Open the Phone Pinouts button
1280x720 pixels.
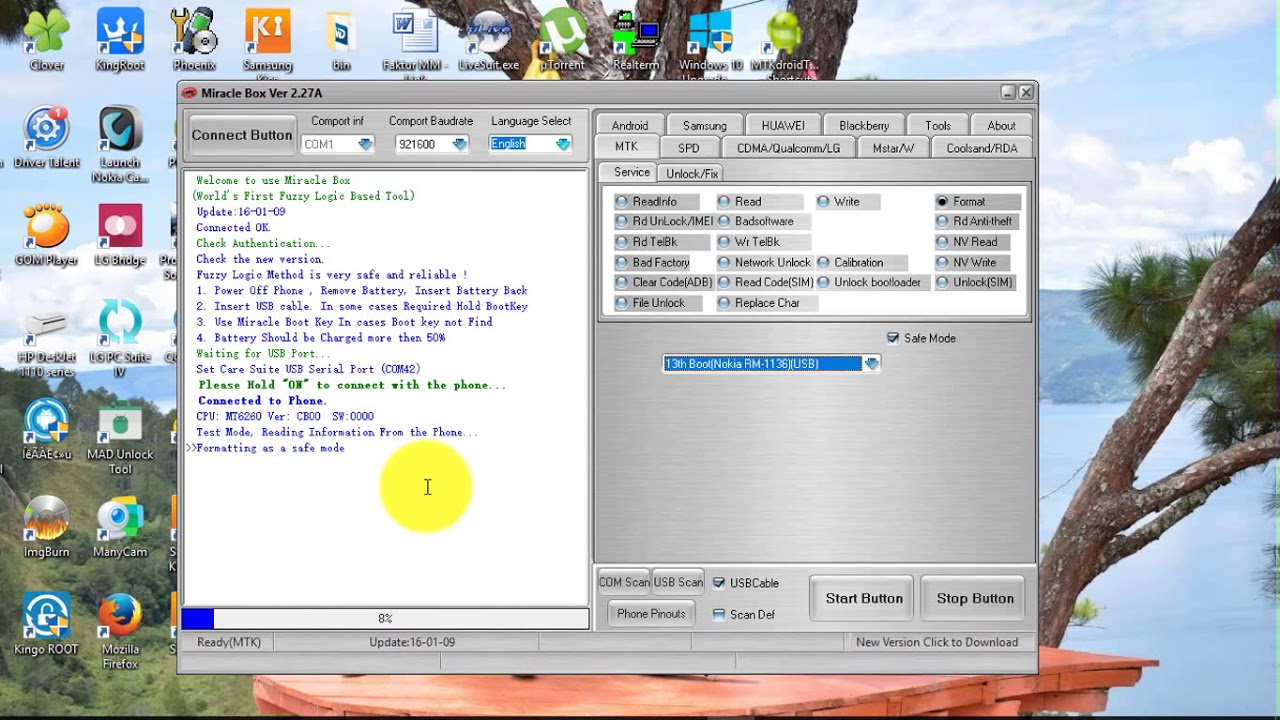coord(651,614)
